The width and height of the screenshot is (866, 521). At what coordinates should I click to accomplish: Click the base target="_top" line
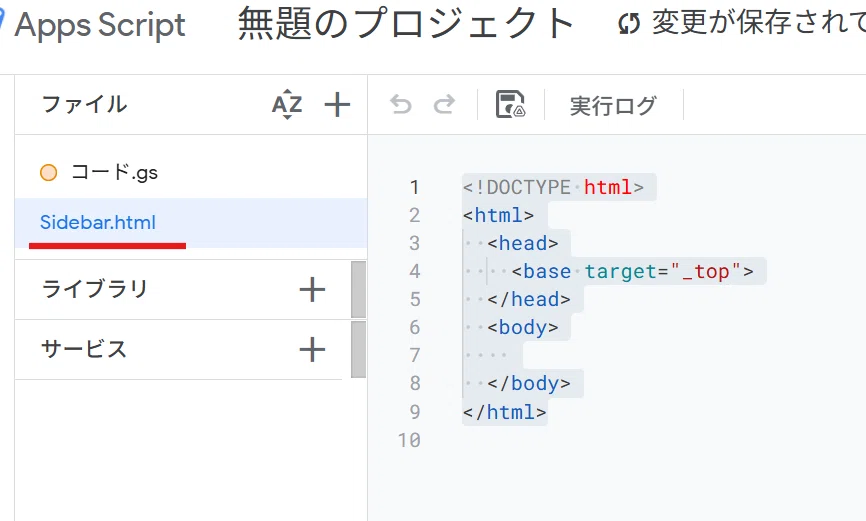pyautogui.click(x=632, y=271)
